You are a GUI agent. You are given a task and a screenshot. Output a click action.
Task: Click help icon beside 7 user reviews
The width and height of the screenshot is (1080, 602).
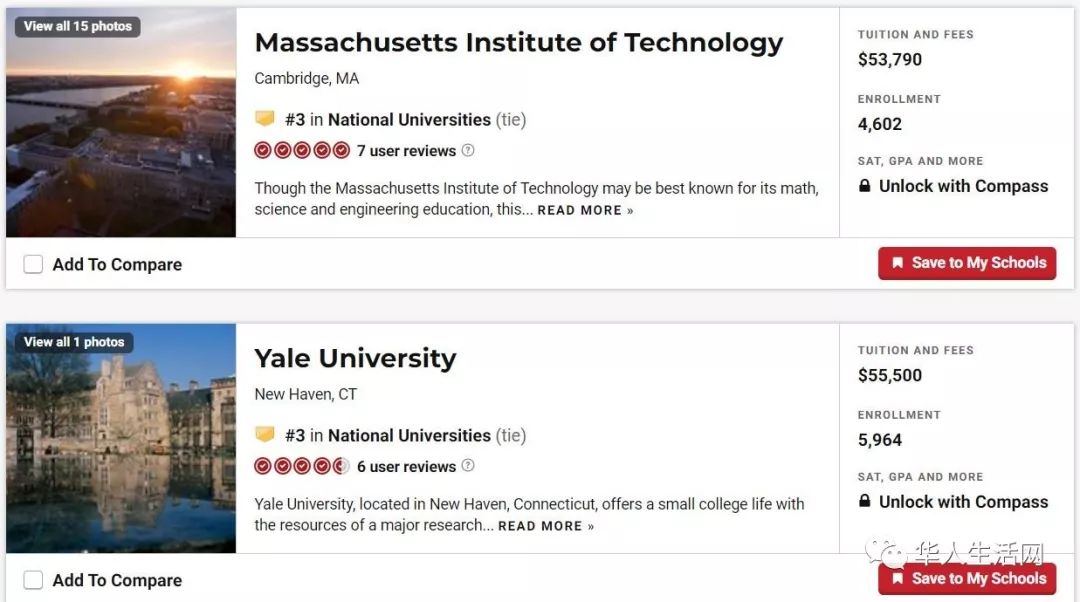(468, 150)
